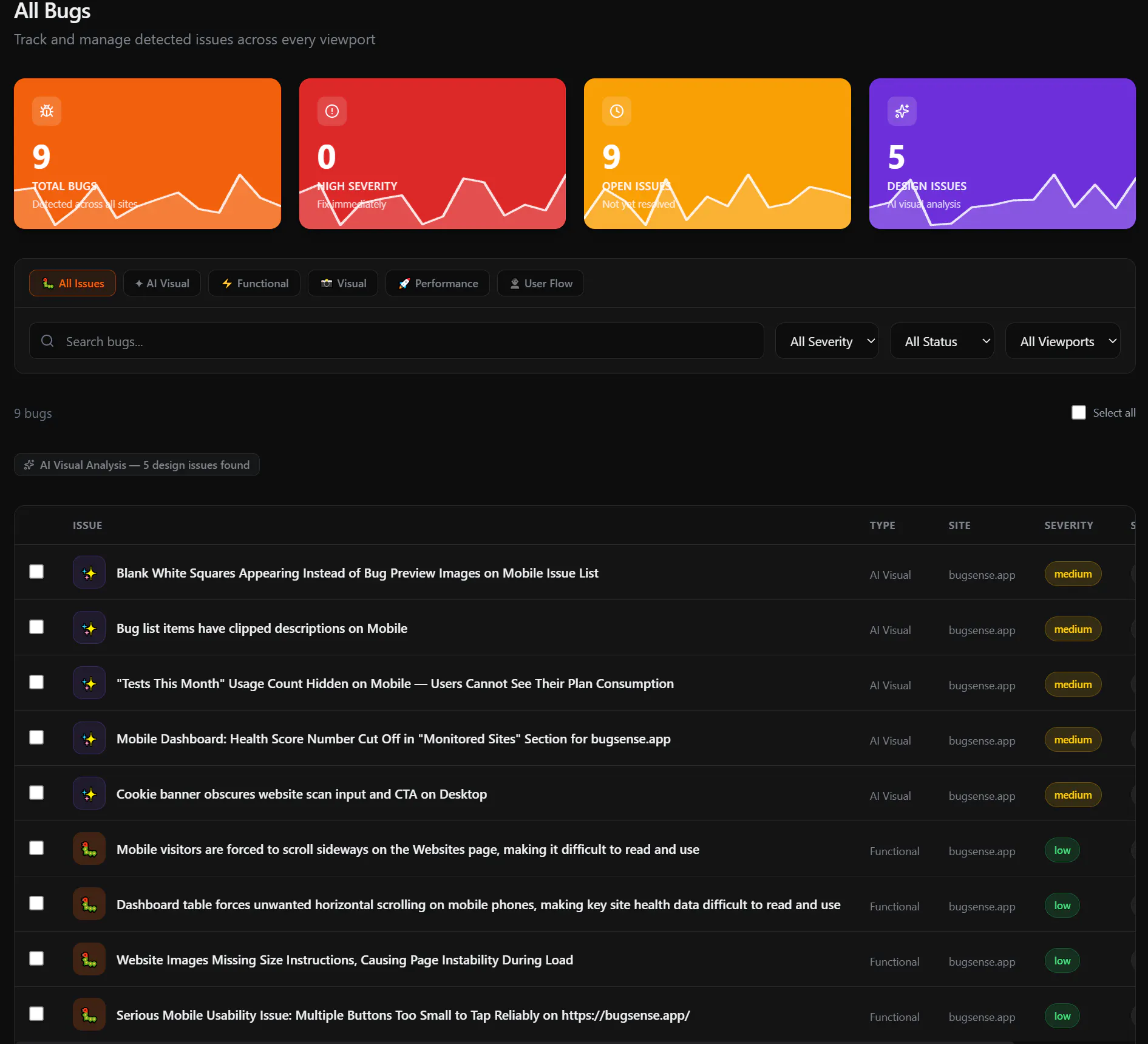Click sparkle icon for Blank White Squares issue

tap(89, 573)
